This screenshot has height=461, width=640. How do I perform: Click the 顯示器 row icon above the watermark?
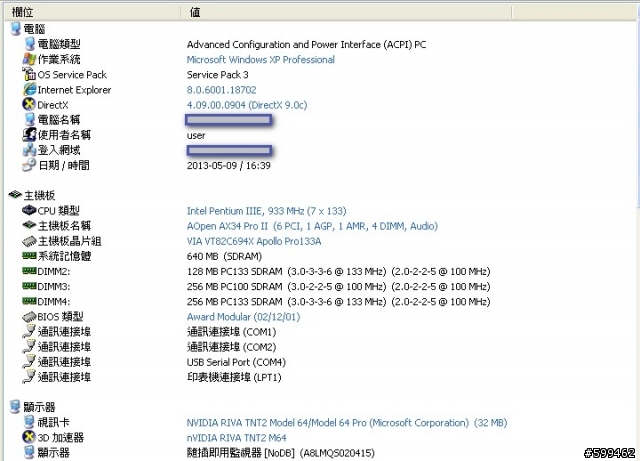tap(29, 452)
